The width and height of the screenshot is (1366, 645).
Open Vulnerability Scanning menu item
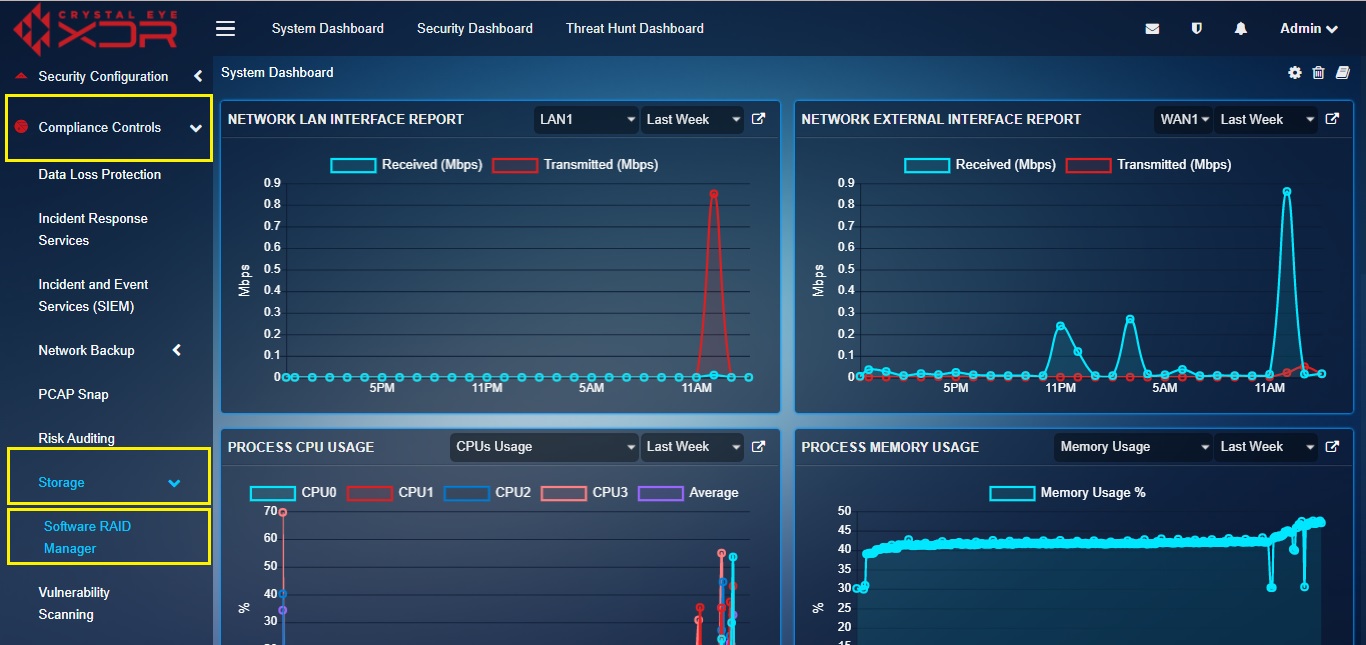74,603
